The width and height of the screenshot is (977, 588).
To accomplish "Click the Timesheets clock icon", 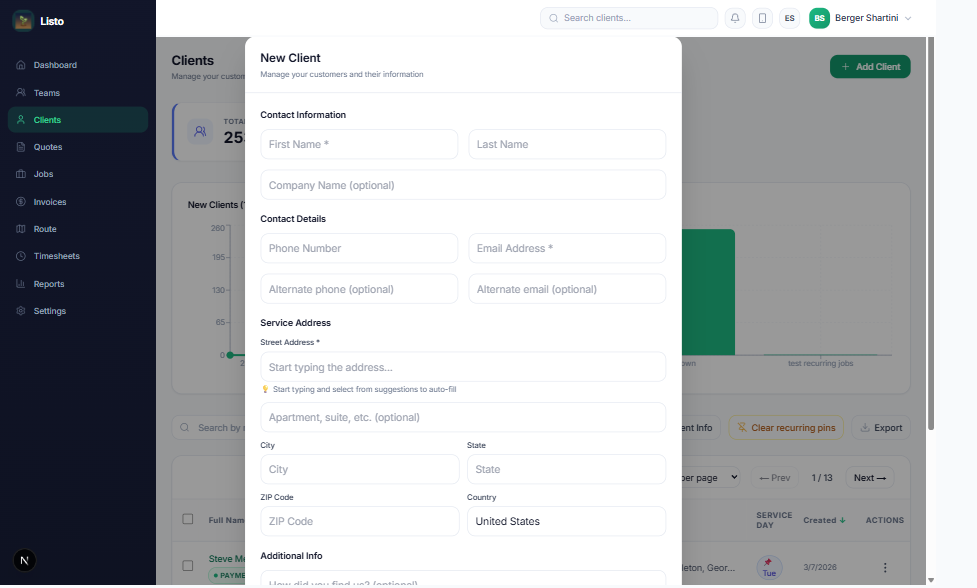I will [21, 256].
